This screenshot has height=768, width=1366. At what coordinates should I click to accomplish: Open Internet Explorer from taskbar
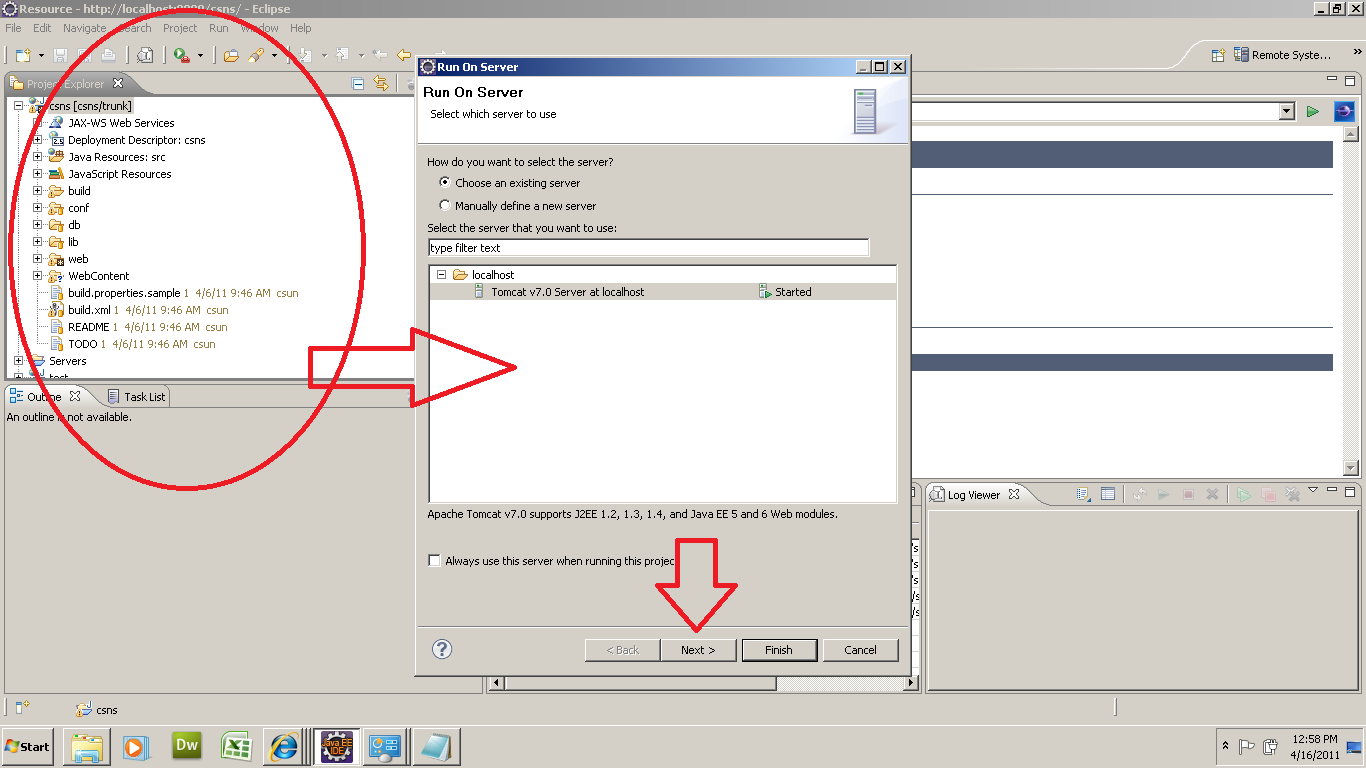[x=285, y=746]
